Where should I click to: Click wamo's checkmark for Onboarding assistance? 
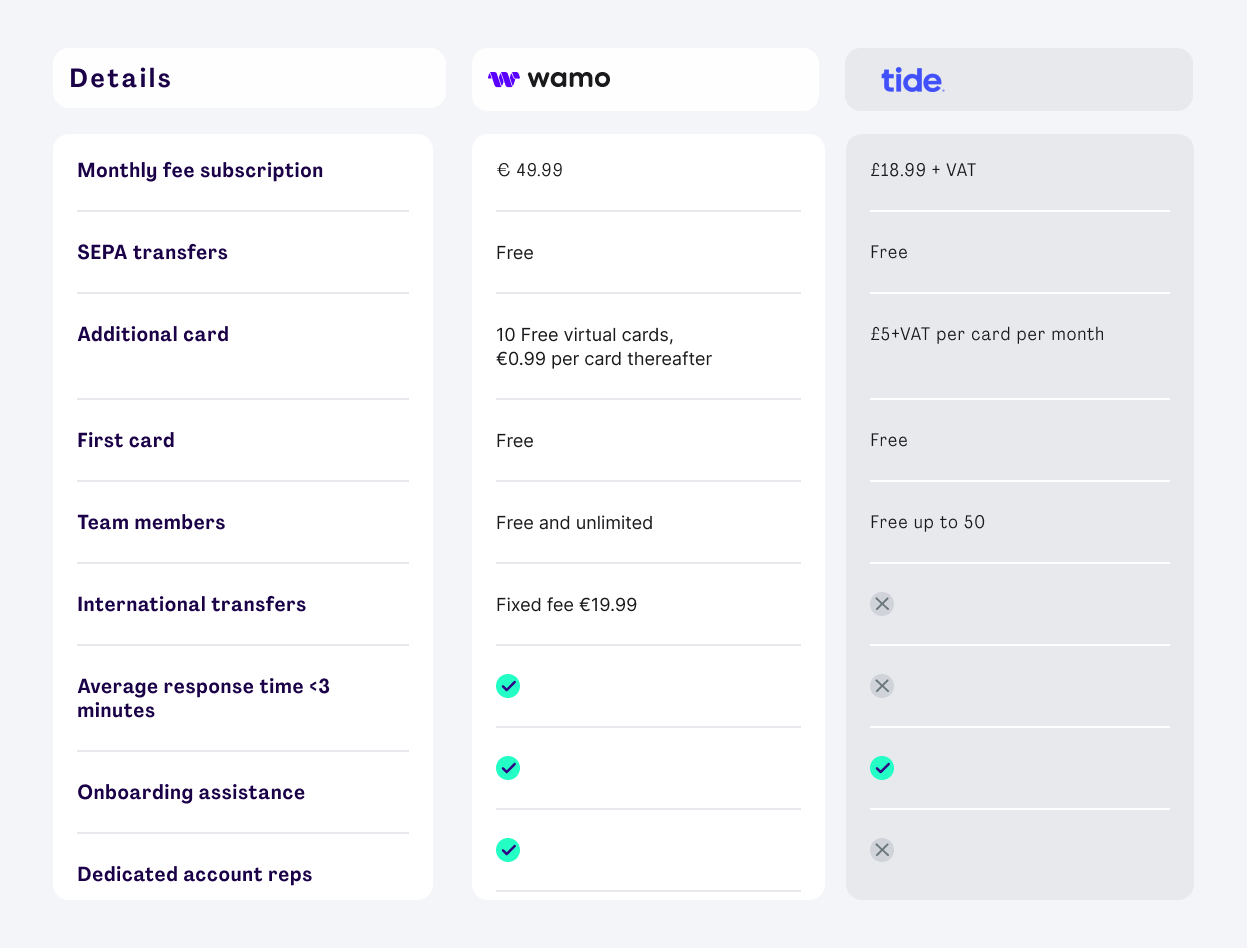click(508, 768)
